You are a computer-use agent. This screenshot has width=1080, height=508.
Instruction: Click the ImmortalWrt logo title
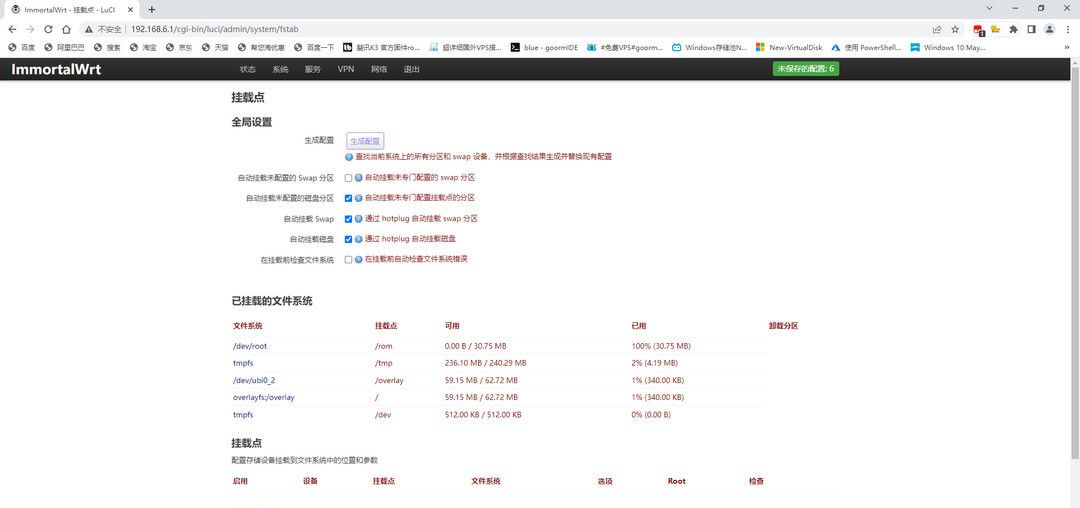click(x=56, y=69)
